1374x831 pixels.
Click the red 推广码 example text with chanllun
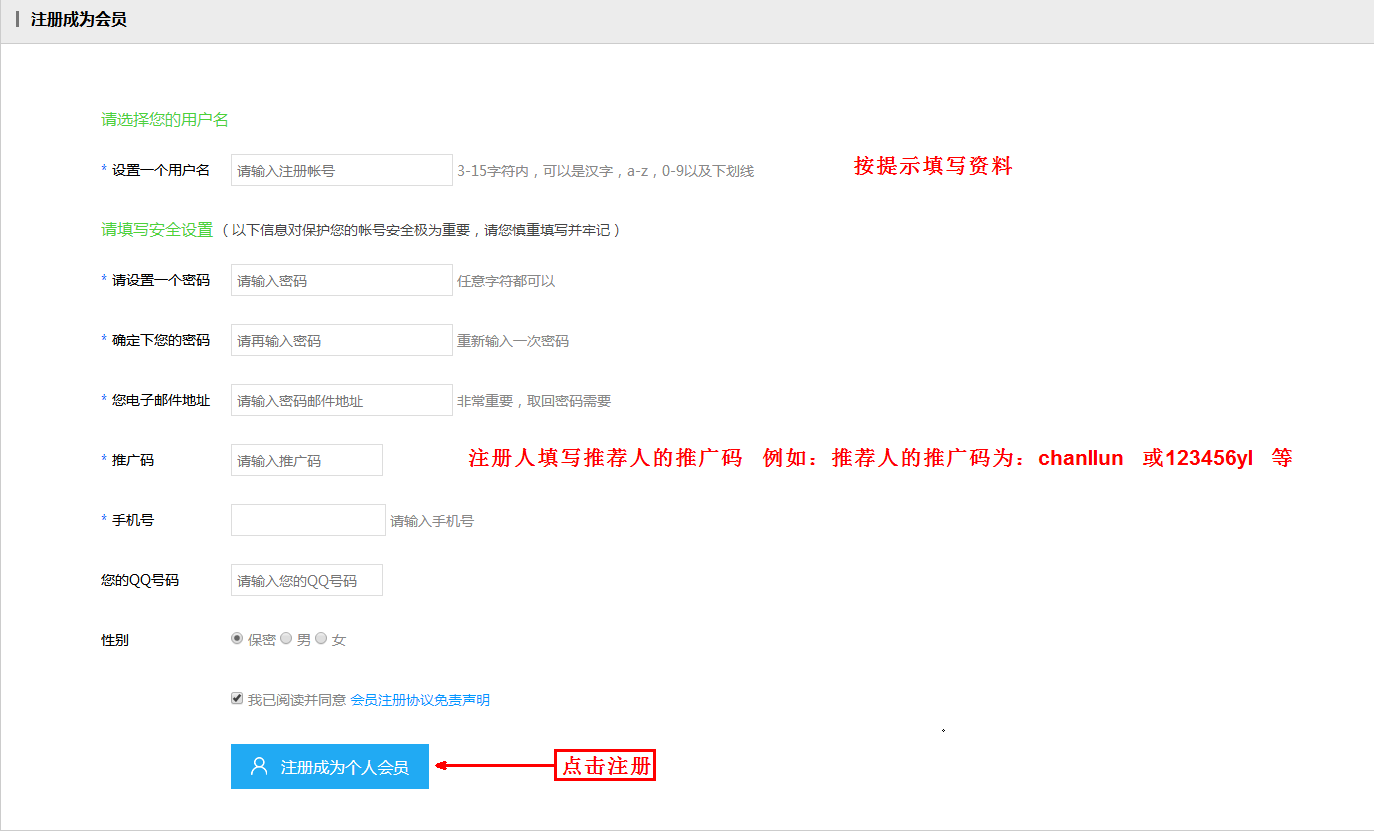(x=880, y=459)
